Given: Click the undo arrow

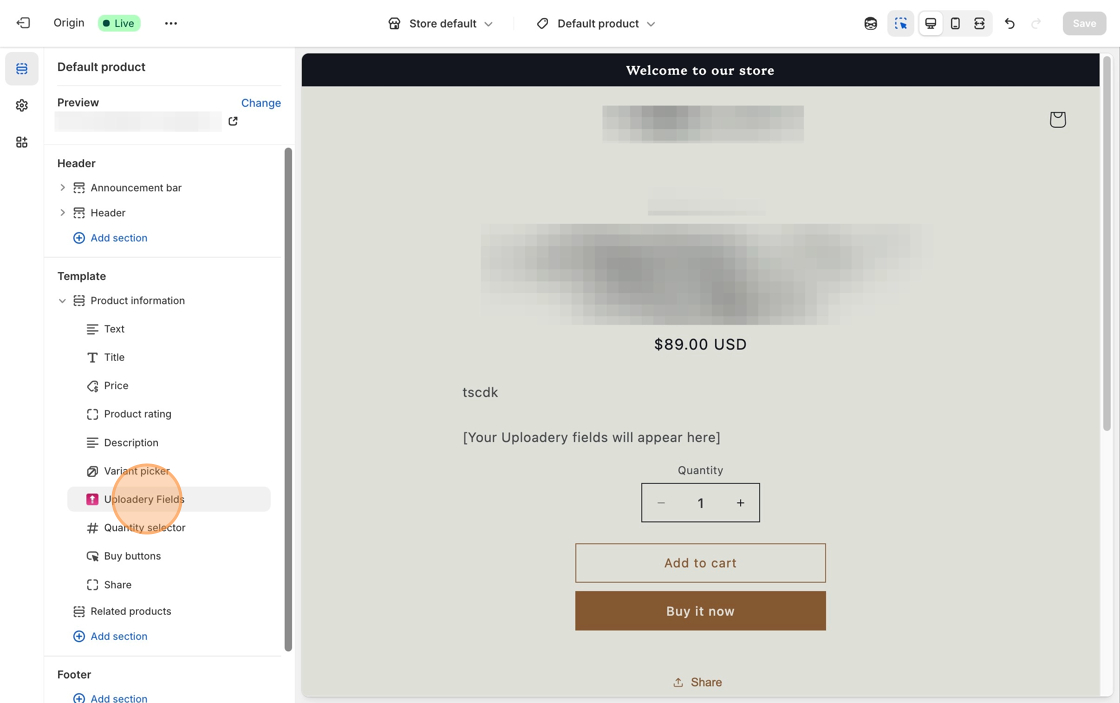Looking at the screenshot, I should (x=1010, y=23).
